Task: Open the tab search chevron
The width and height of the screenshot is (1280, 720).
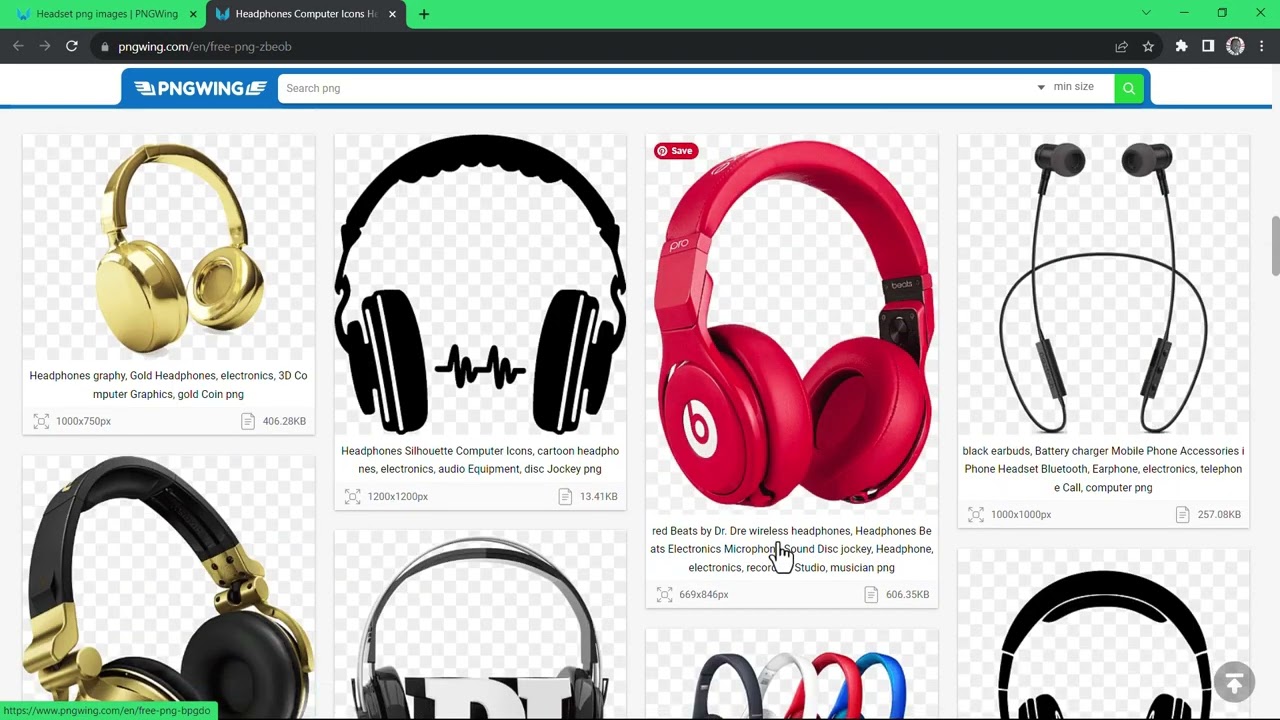Action: click(x=1146, y=13)
